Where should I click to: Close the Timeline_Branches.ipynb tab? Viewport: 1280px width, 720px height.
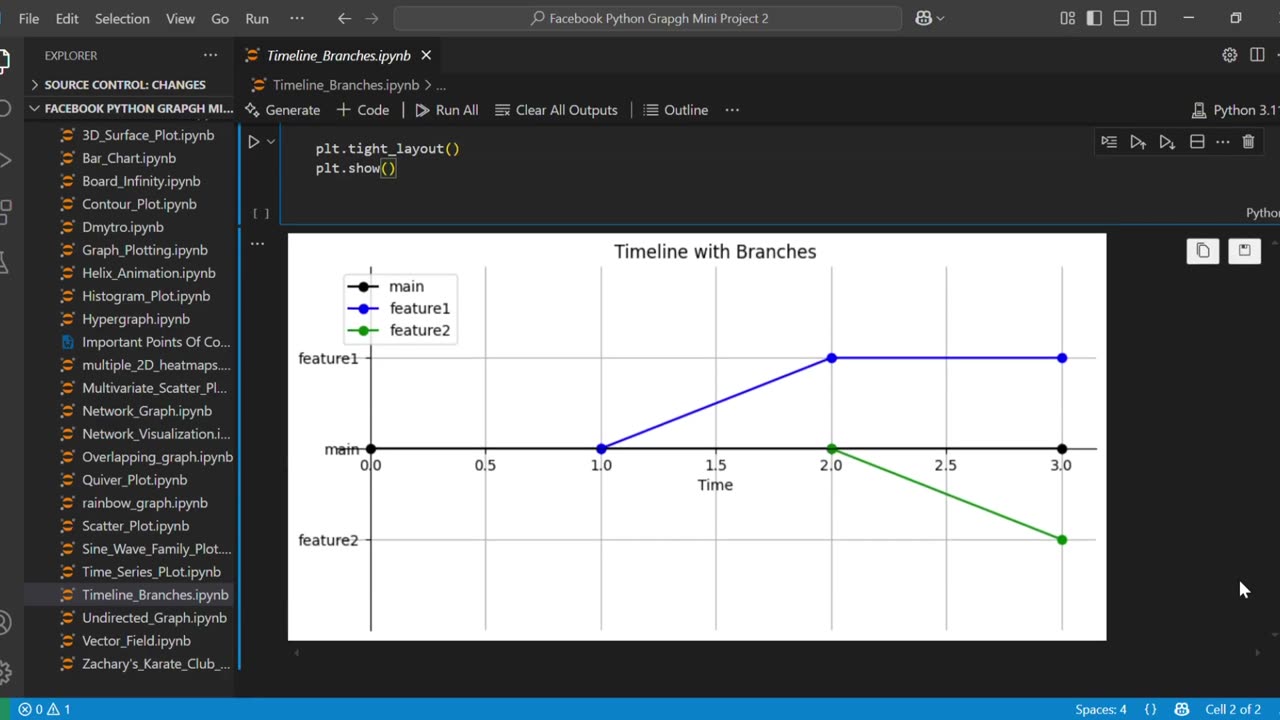pos(426,55)
